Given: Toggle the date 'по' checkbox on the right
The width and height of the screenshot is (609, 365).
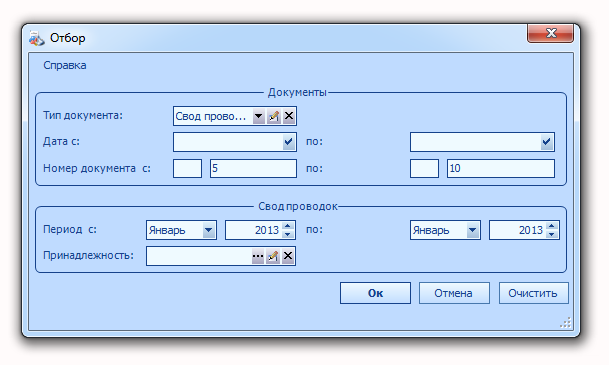Looking at the screenshot, I should pos(546,142).
